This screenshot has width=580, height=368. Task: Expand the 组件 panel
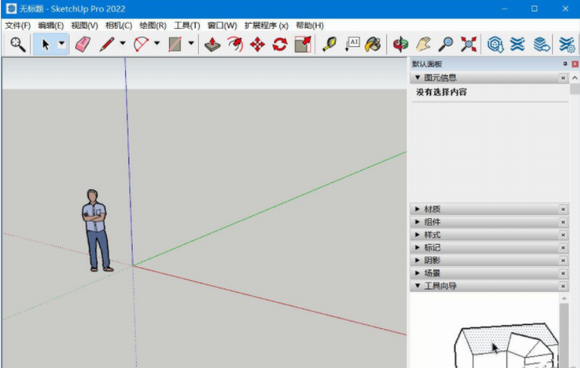[417, 222]
